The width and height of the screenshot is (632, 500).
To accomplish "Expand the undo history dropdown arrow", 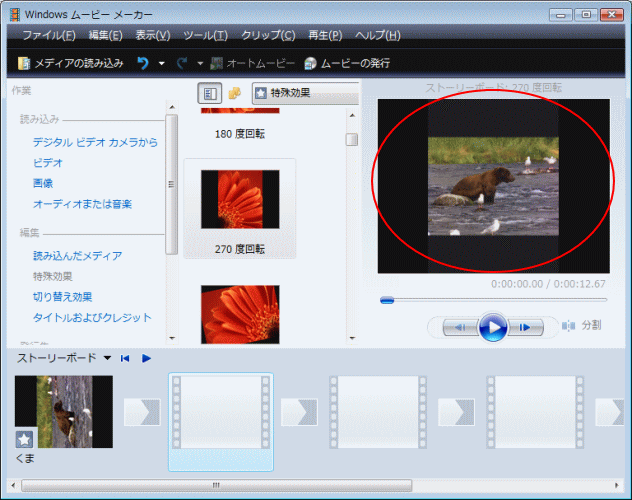I will click(162, 63).
